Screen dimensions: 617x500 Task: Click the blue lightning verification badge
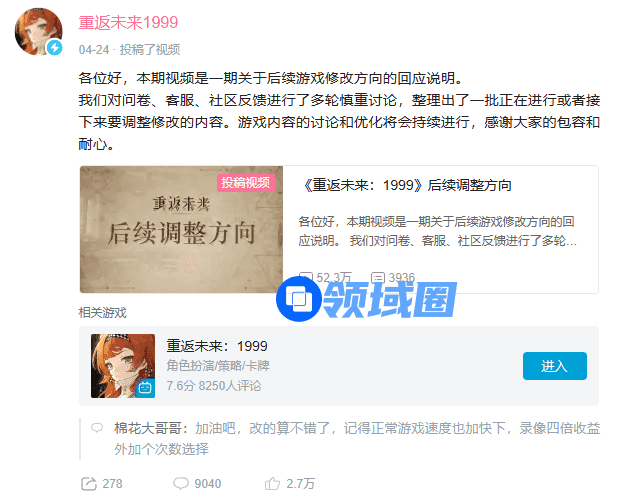click(x=55, y=48)
